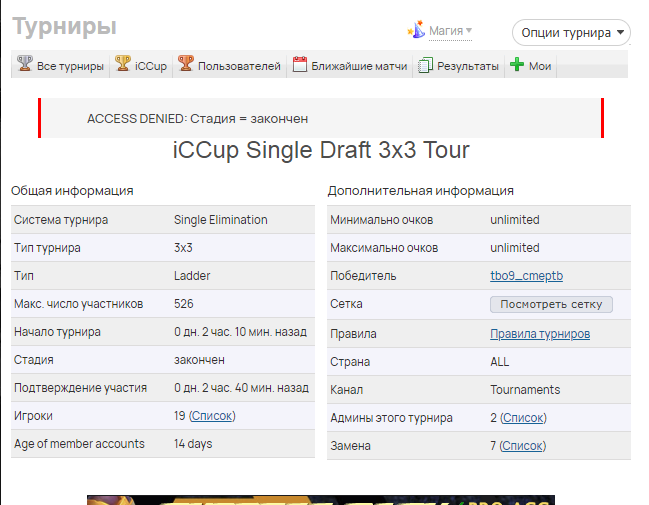The image size is (649, 505).
Task: Click the gold trophy icon next to iCCup
Action: (x=123, y=64)
